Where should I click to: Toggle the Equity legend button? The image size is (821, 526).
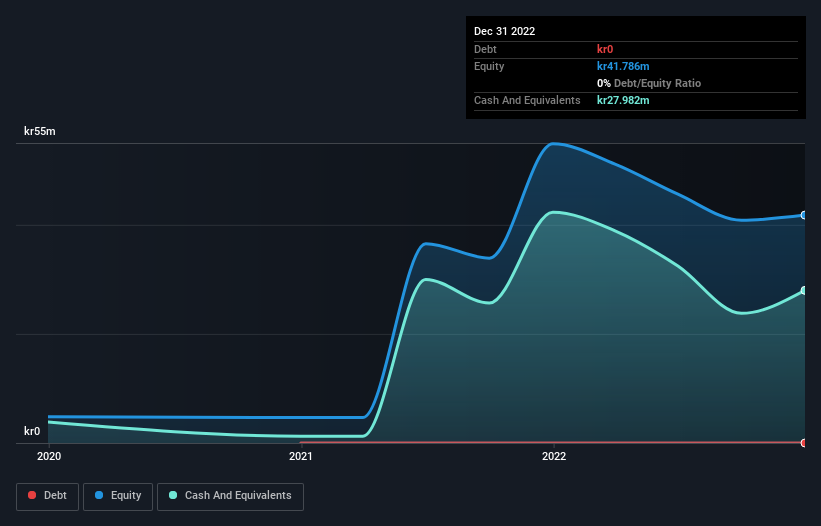pos(118,496)
